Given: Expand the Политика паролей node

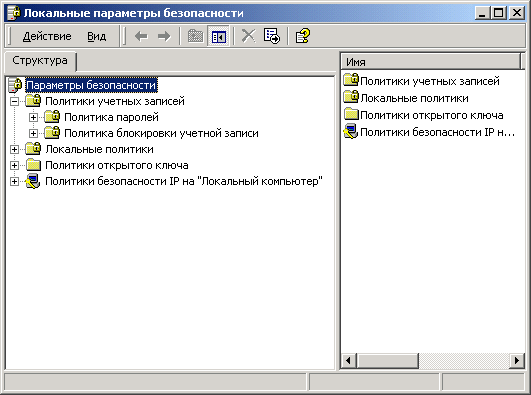Looking at the screenshot, I should 33,117.
